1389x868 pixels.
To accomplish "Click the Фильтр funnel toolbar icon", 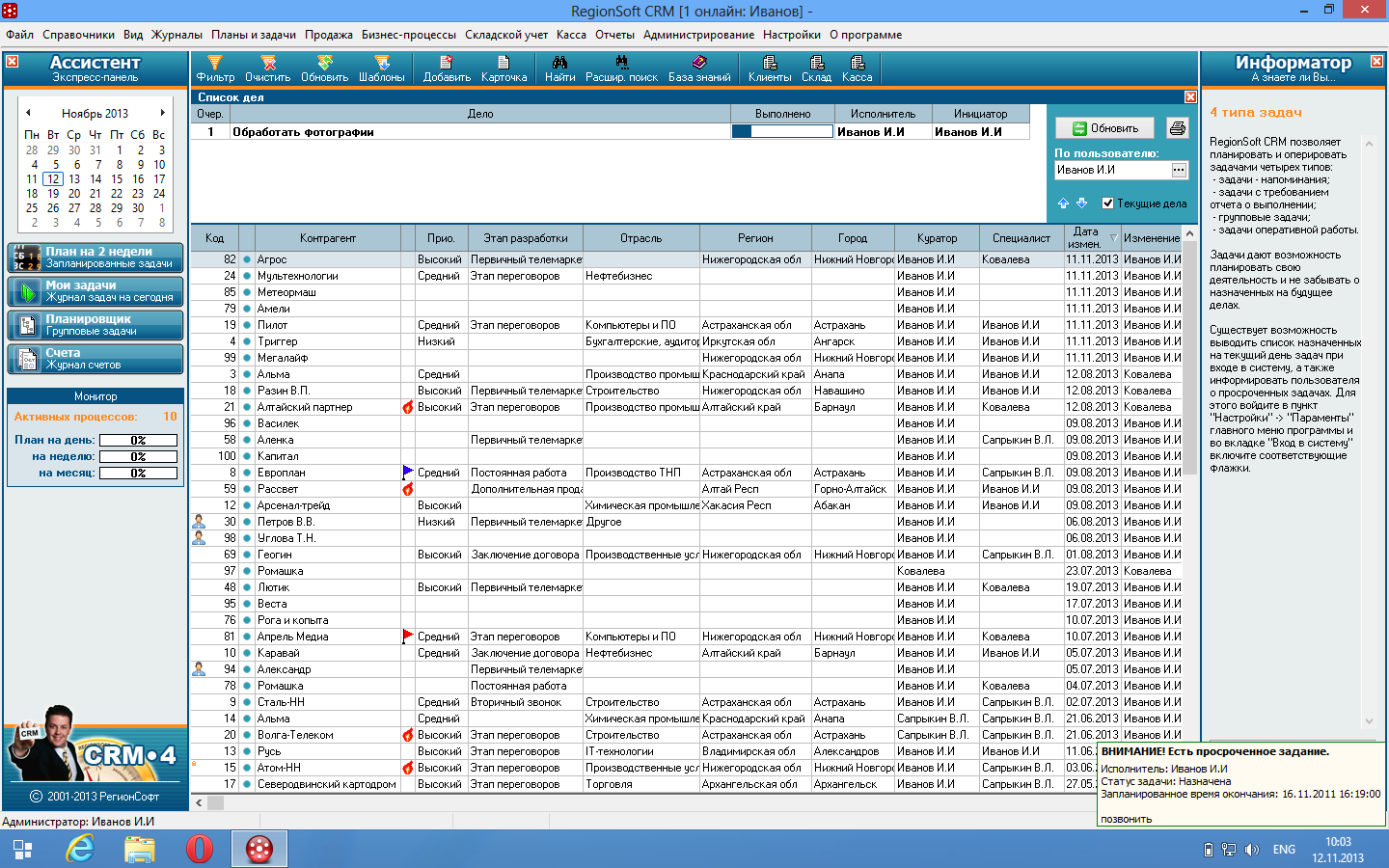I will point(215,68).
